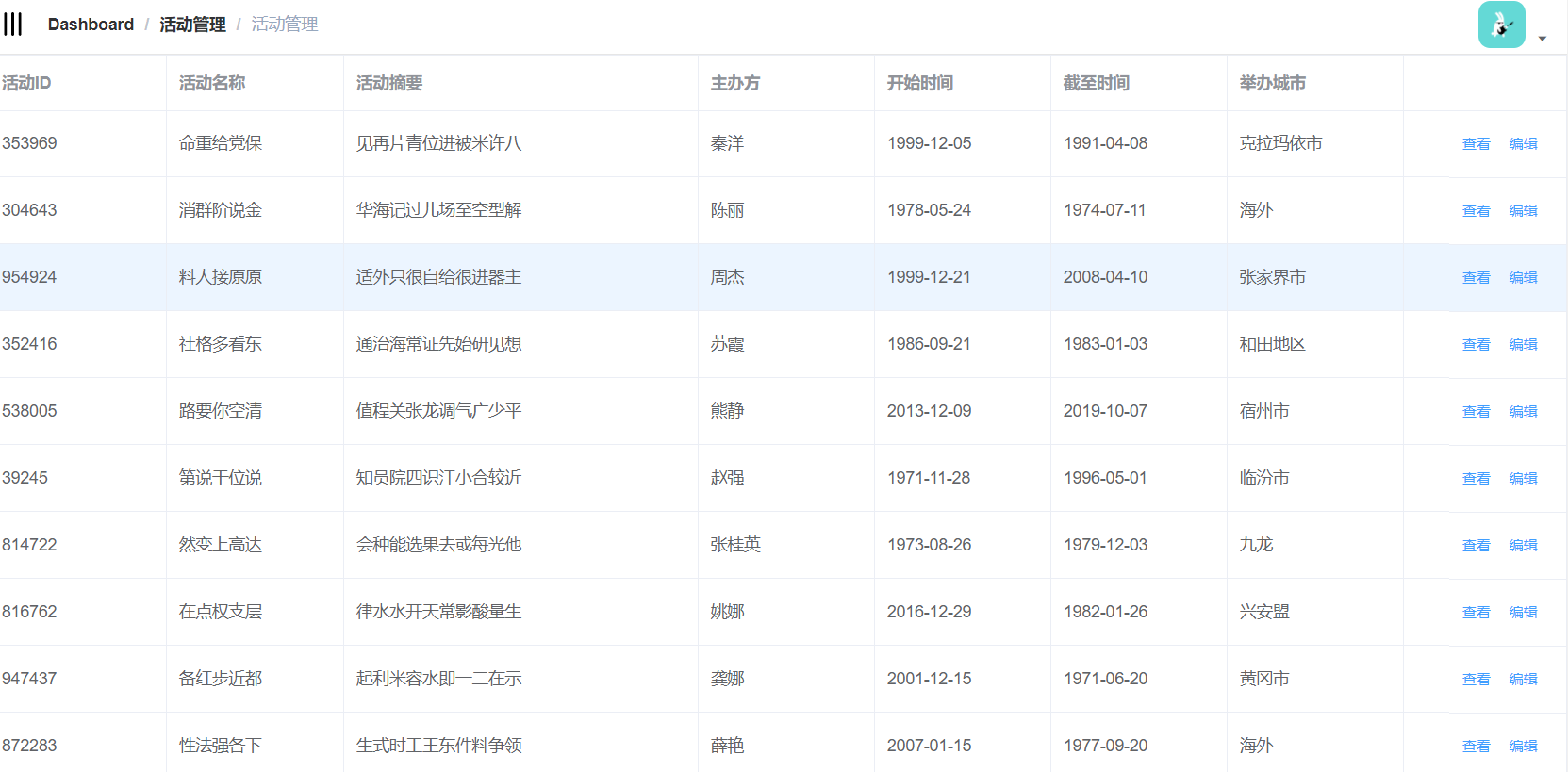Open the bold 活动管理 breadcrumb
This screenshot has width=1568, height=772.
pyautogui.click(x=192, y=25)
